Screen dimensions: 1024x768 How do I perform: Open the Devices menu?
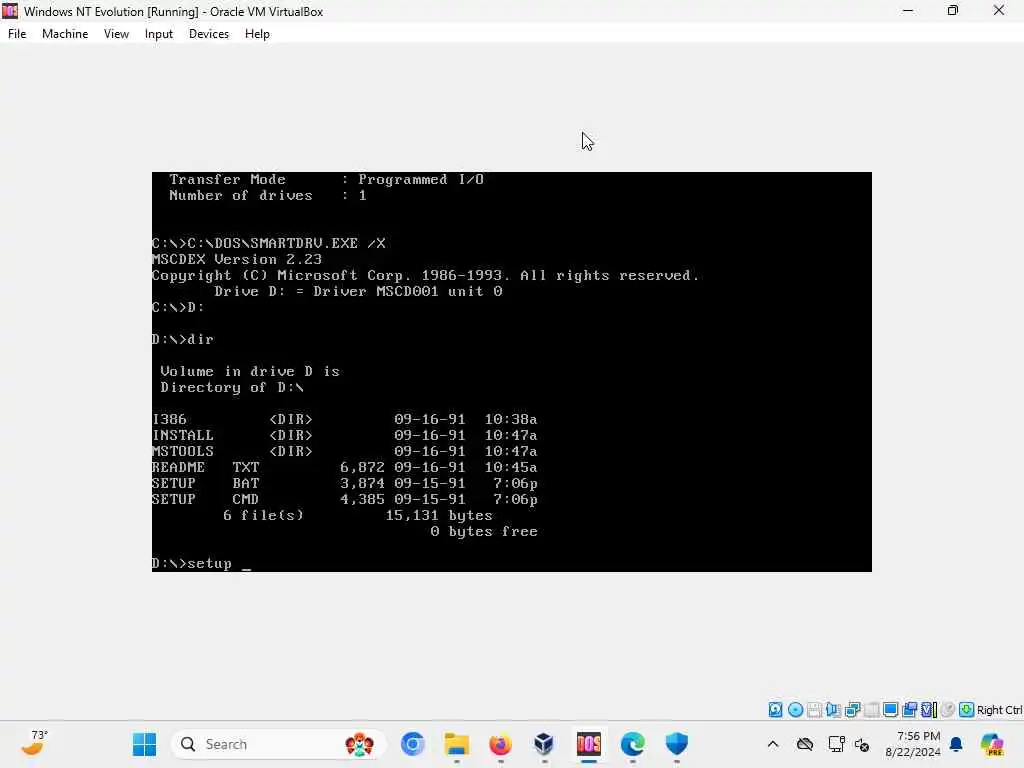[209, 34]
